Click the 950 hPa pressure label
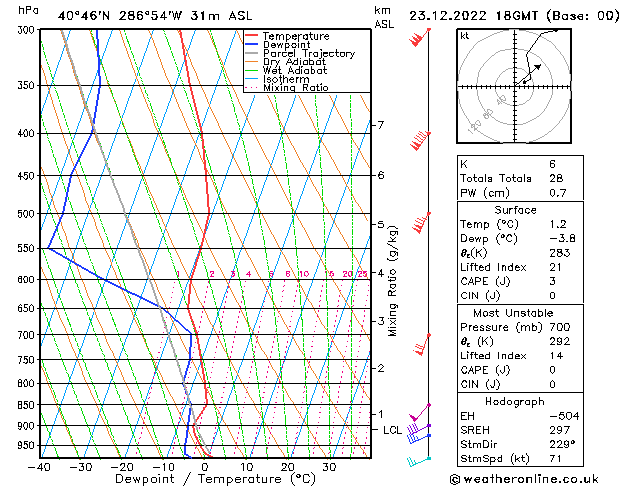Image resolution: width=629 pixels, height=486 pixels. tap(27, 446)
